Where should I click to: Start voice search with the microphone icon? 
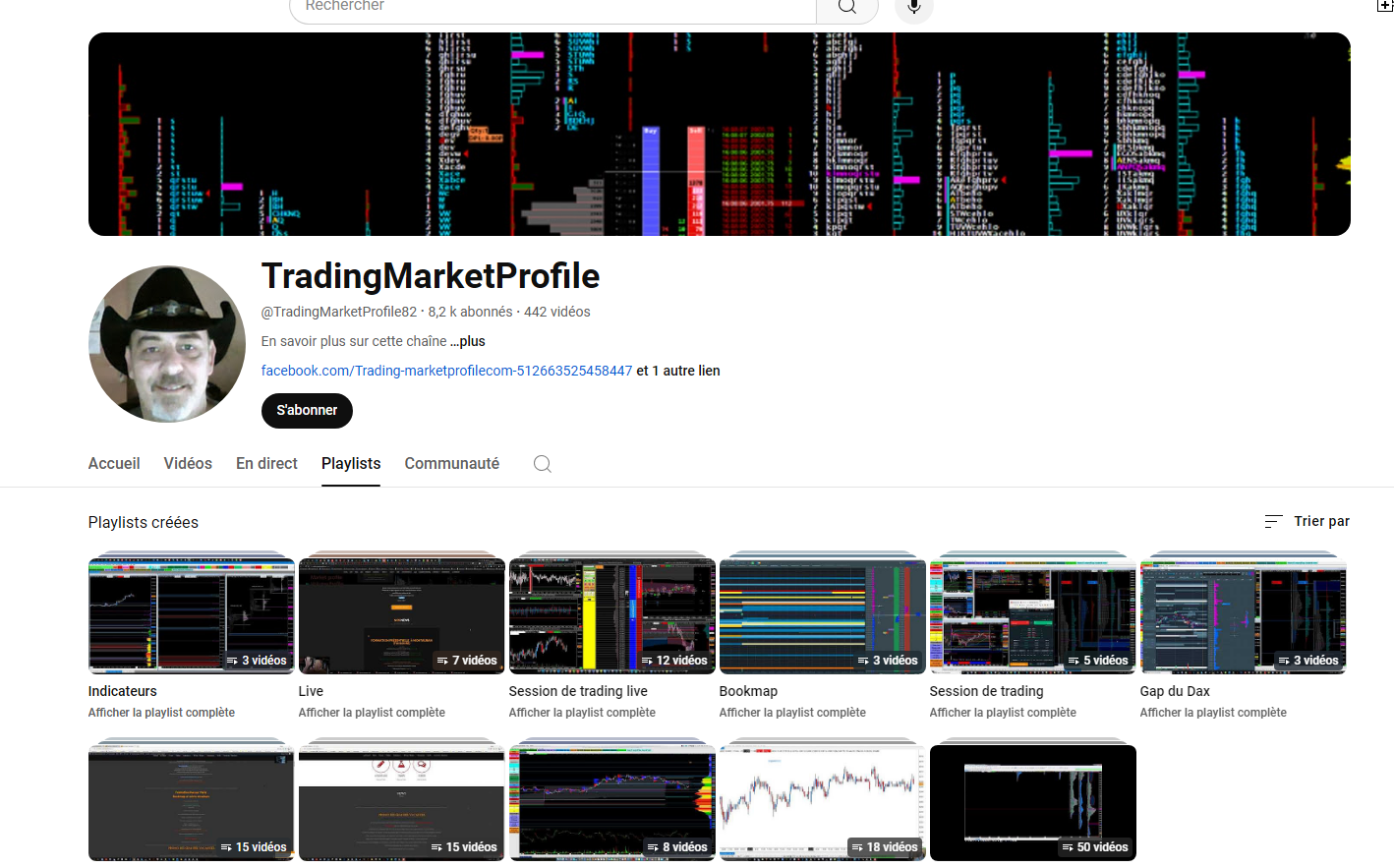(913, 8)
